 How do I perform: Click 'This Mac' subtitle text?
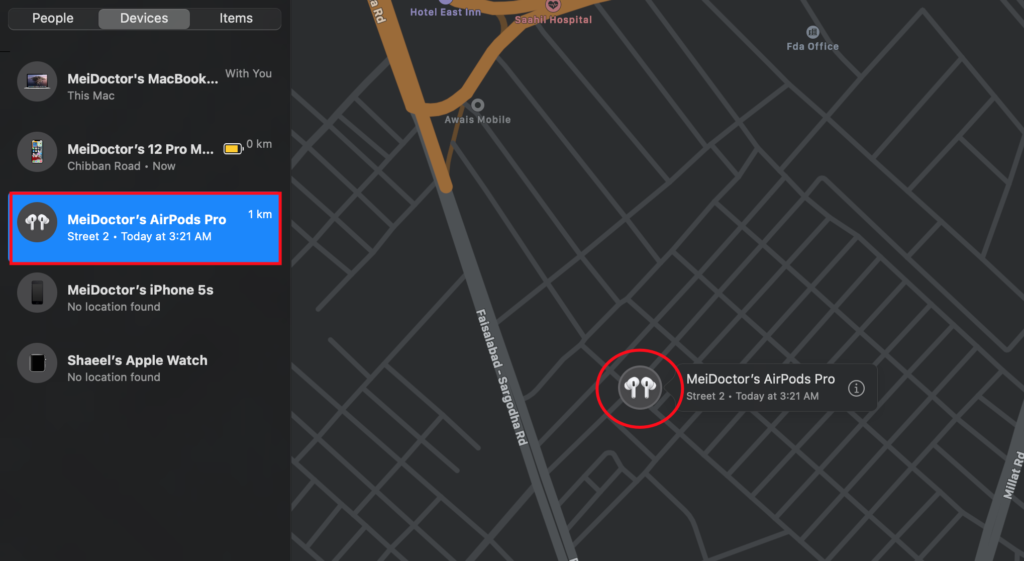pos(91,96)
